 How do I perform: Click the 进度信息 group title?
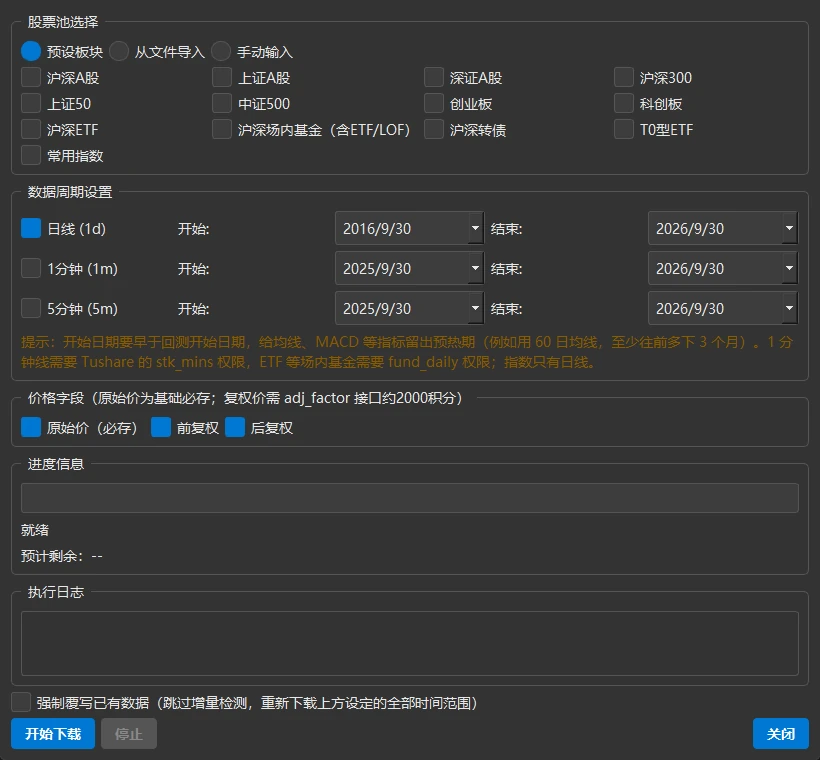56,464
